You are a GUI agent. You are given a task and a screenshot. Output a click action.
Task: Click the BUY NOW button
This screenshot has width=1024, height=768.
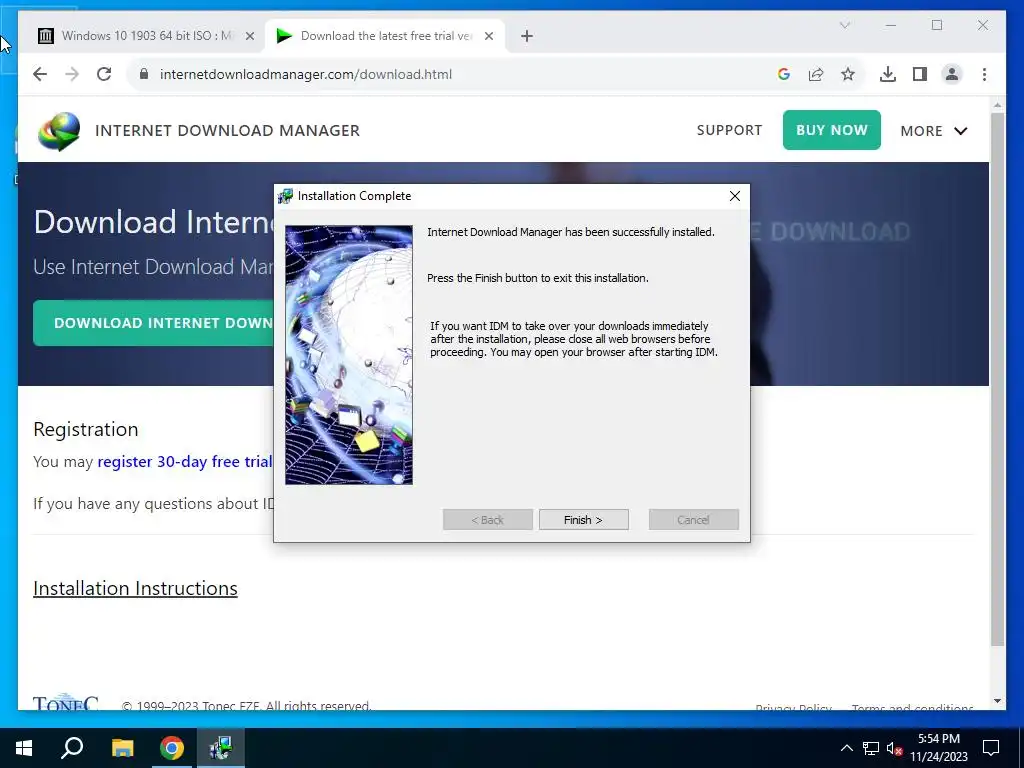click(831, 130)
